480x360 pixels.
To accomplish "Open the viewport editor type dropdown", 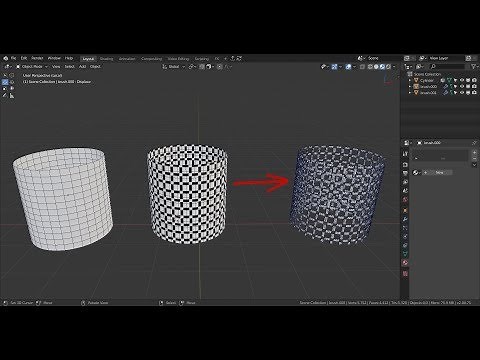I will (x=8, y=67).
